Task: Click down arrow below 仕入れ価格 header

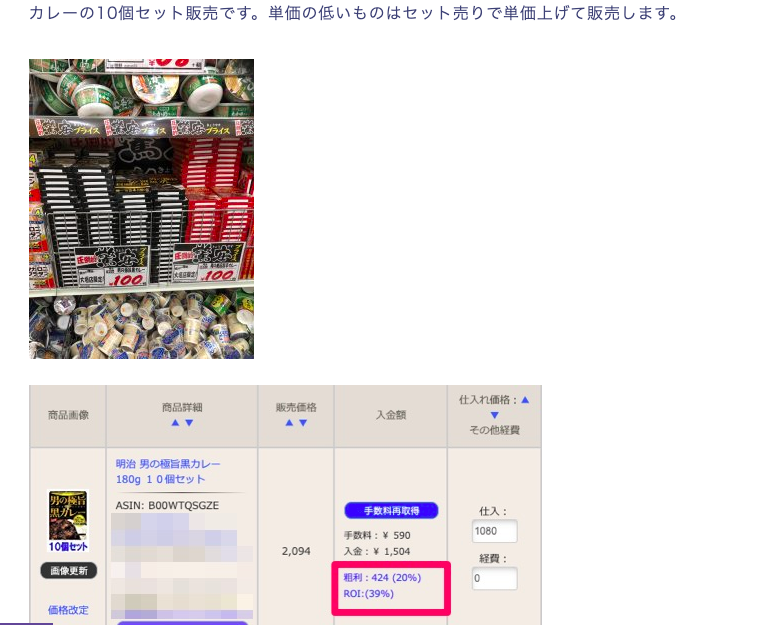Action: [x=493, y=415]
